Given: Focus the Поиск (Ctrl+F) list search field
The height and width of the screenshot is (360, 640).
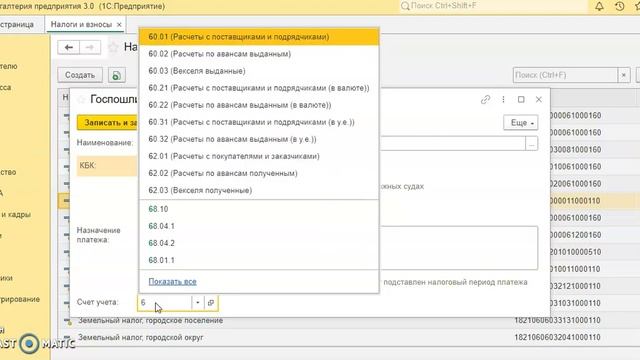Looking at the screenshot, I should [x=565, y=75].
